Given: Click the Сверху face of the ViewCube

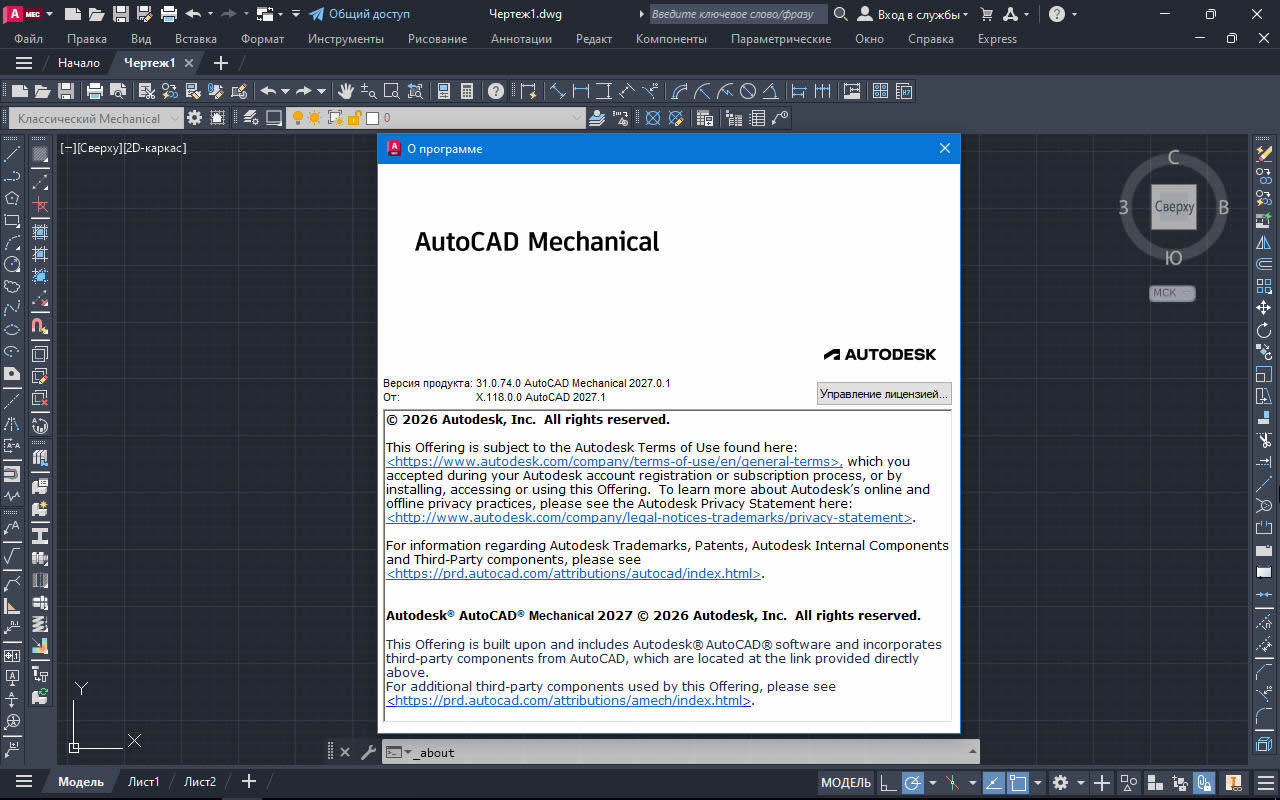Looking at the screenshot, I should 1173,207.
